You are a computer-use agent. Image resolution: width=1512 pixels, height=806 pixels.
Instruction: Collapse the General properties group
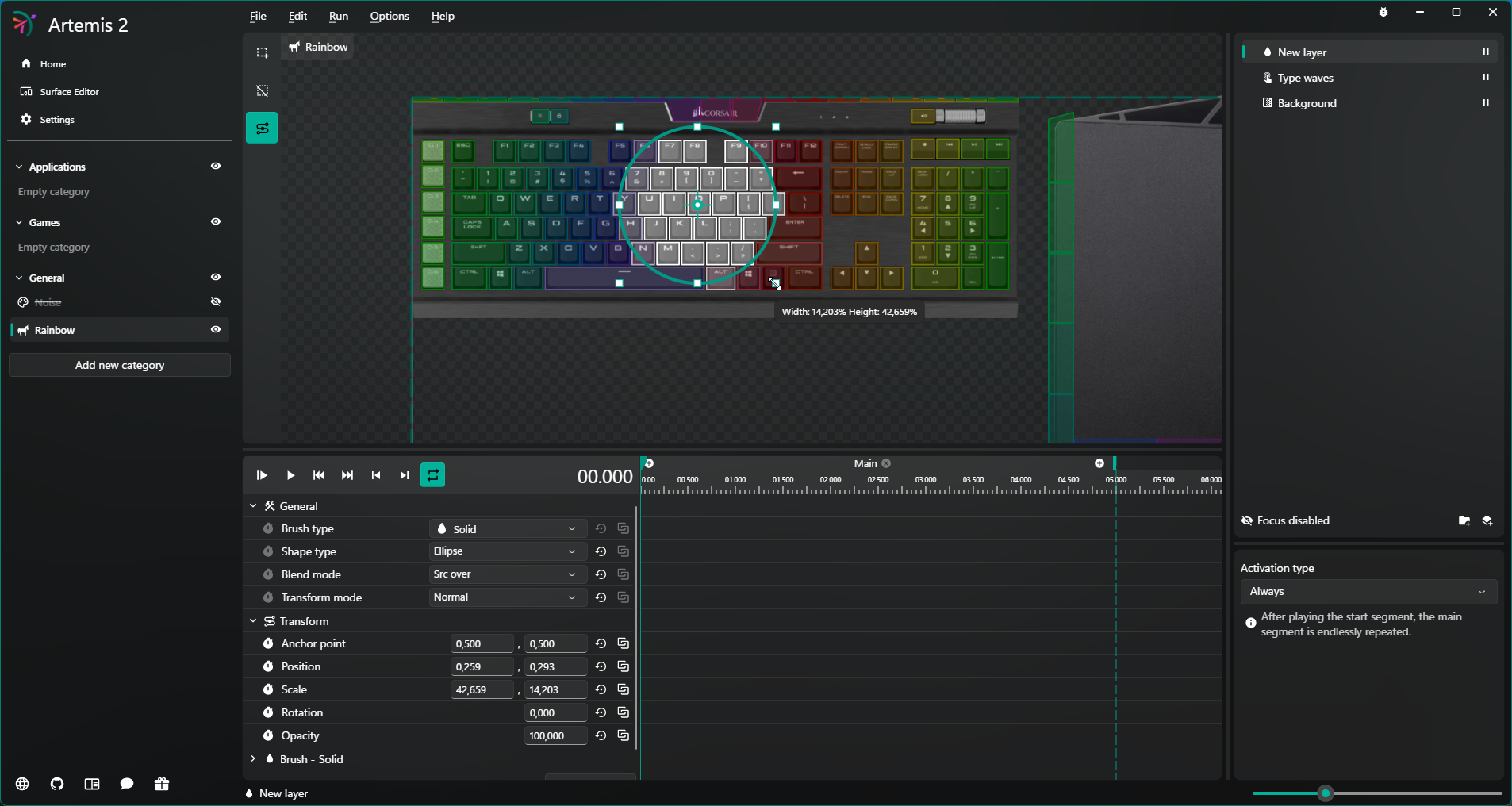(253, 506)
